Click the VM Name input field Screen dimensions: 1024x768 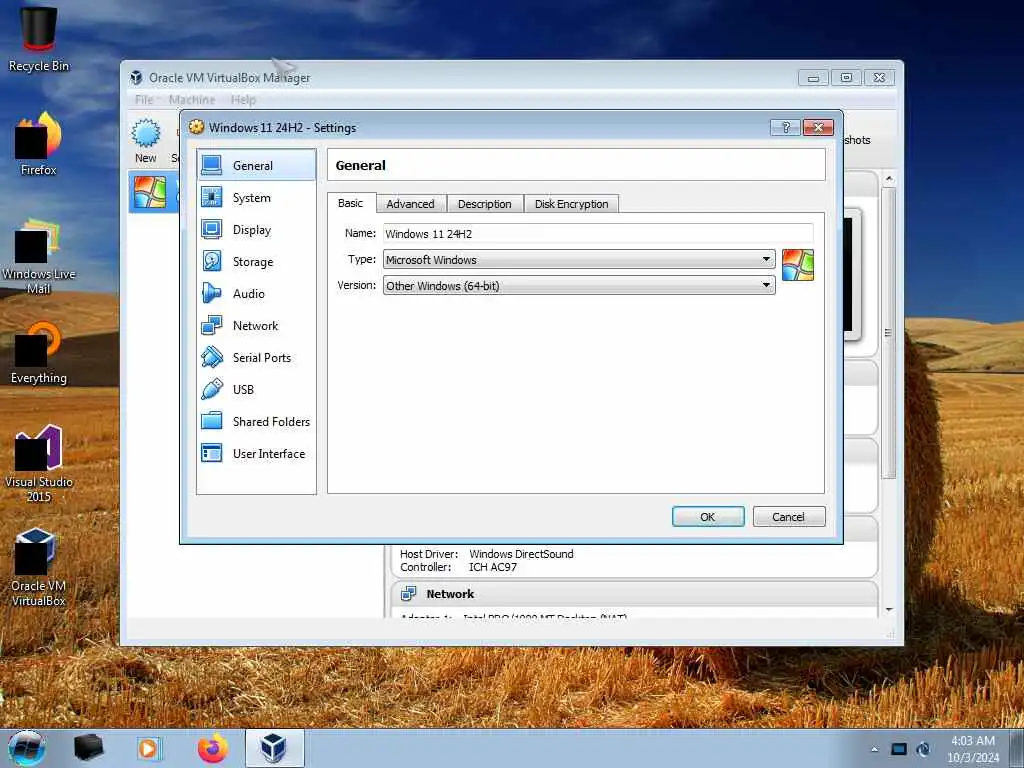pos(598,233)
